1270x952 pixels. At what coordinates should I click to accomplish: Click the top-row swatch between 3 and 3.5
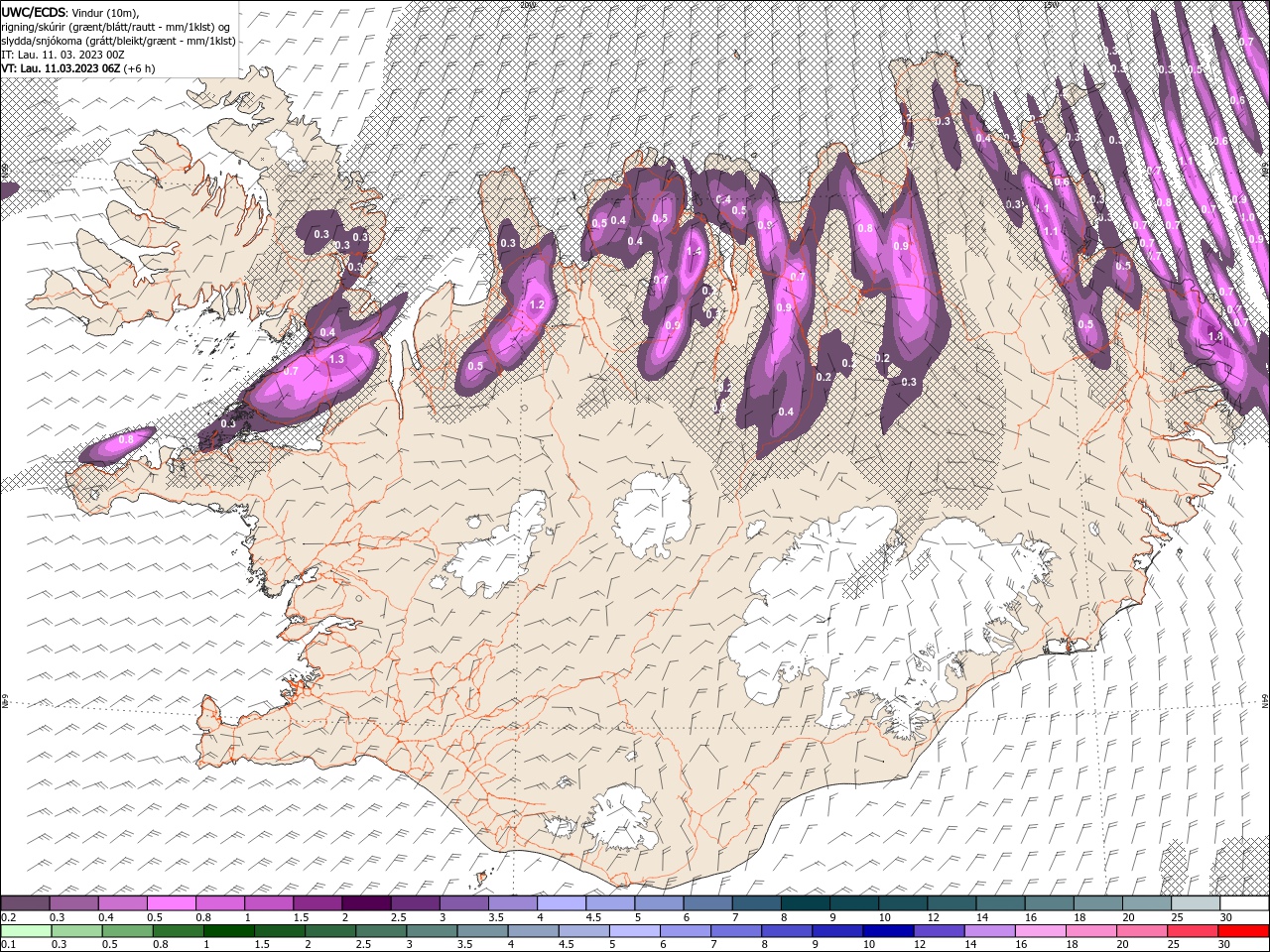pyautogui.click(x=463, y=903)
